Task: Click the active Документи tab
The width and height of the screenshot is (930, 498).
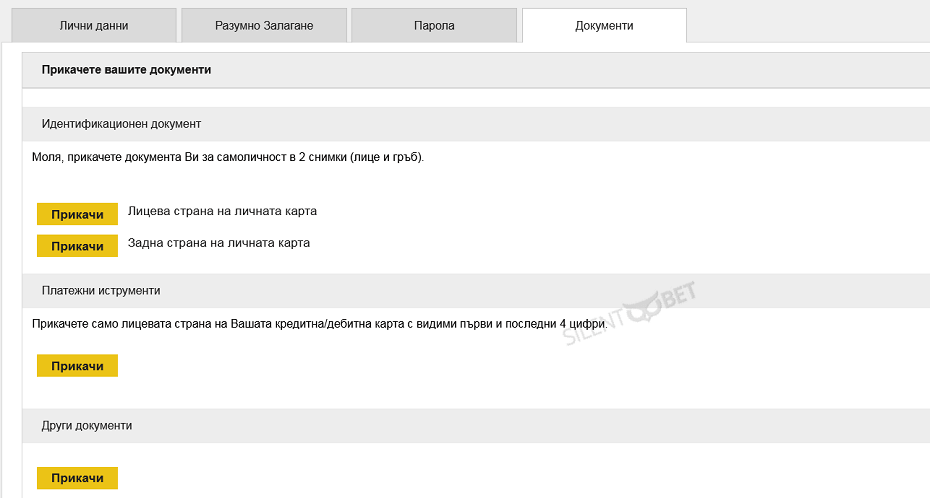Action: pos(604,26)
